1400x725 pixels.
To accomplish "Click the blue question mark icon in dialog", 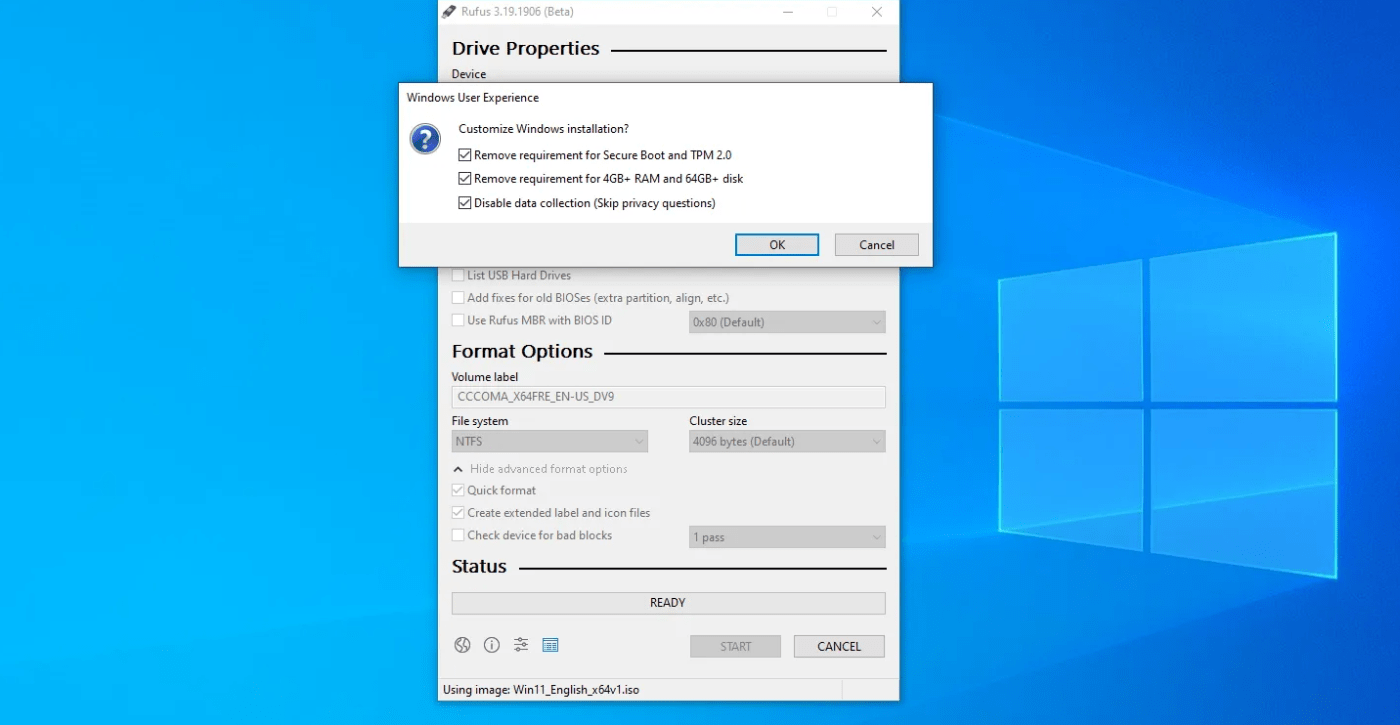I will (x=425, y=139).
